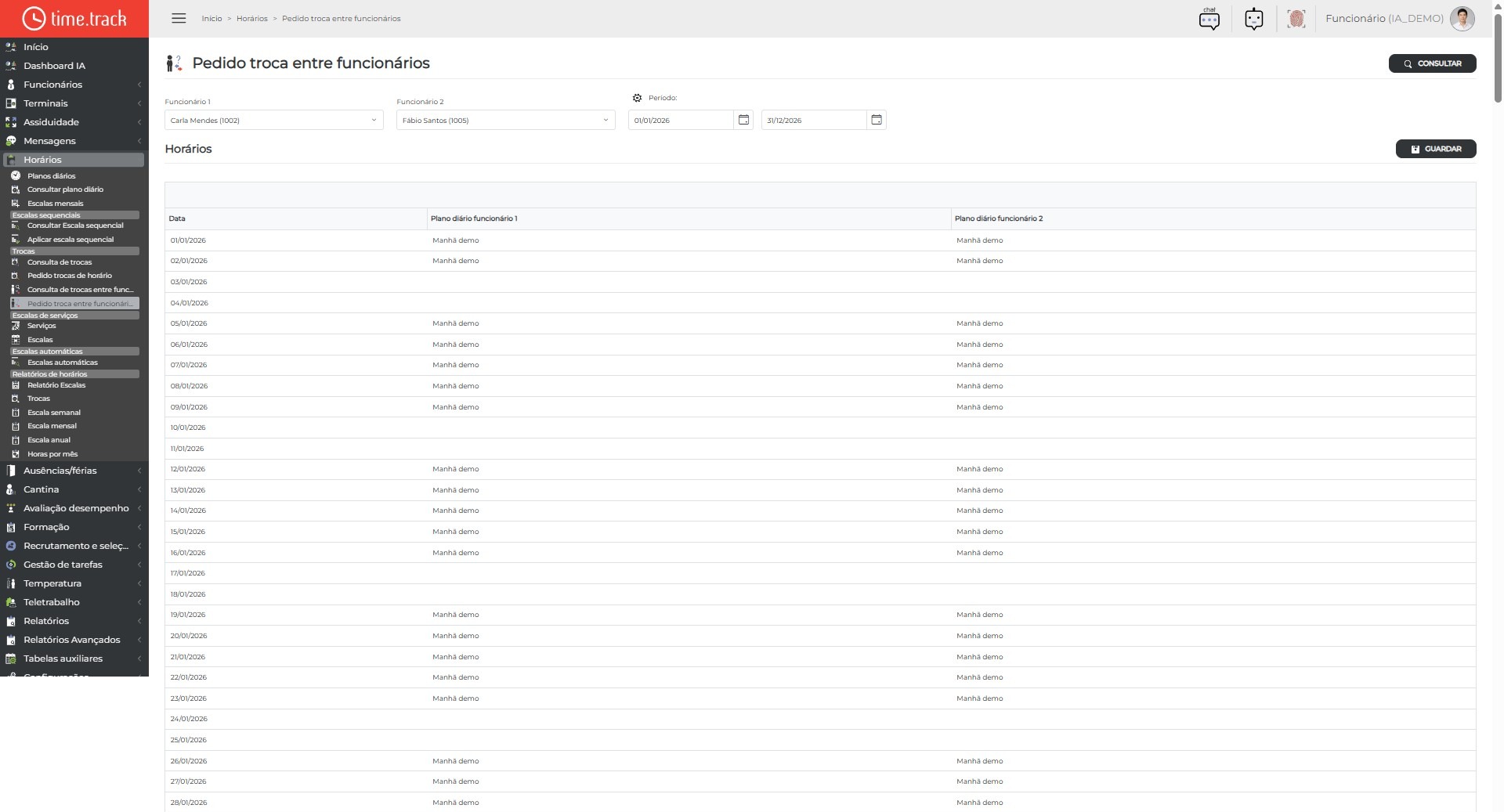This screenshot has width=1504, height=812.
Task: Click the start date input 01/01/2026
Action: [x=681, y=120]
